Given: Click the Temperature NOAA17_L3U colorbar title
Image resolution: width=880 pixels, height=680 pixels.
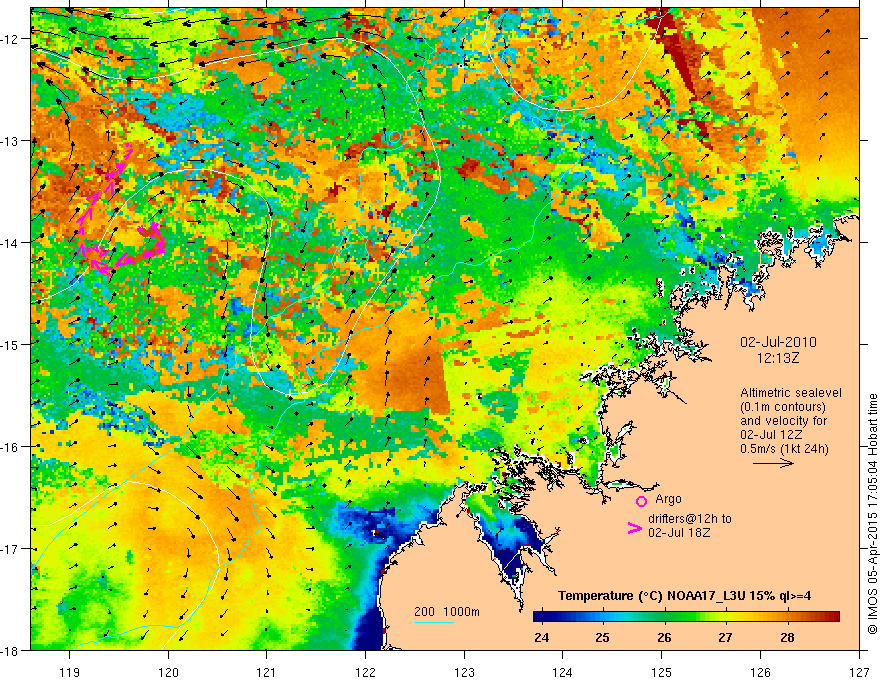Looking at the screenshot, I should (684, 596).
